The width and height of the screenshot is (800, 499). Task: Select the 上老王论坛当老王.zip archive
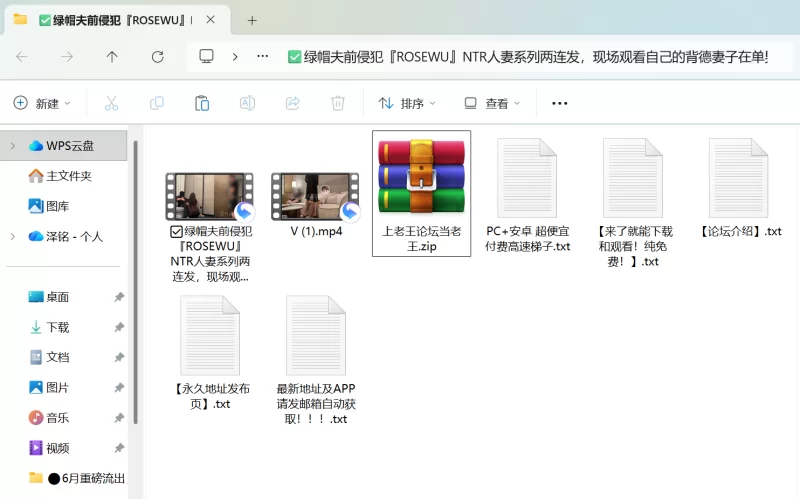(421, 178)
